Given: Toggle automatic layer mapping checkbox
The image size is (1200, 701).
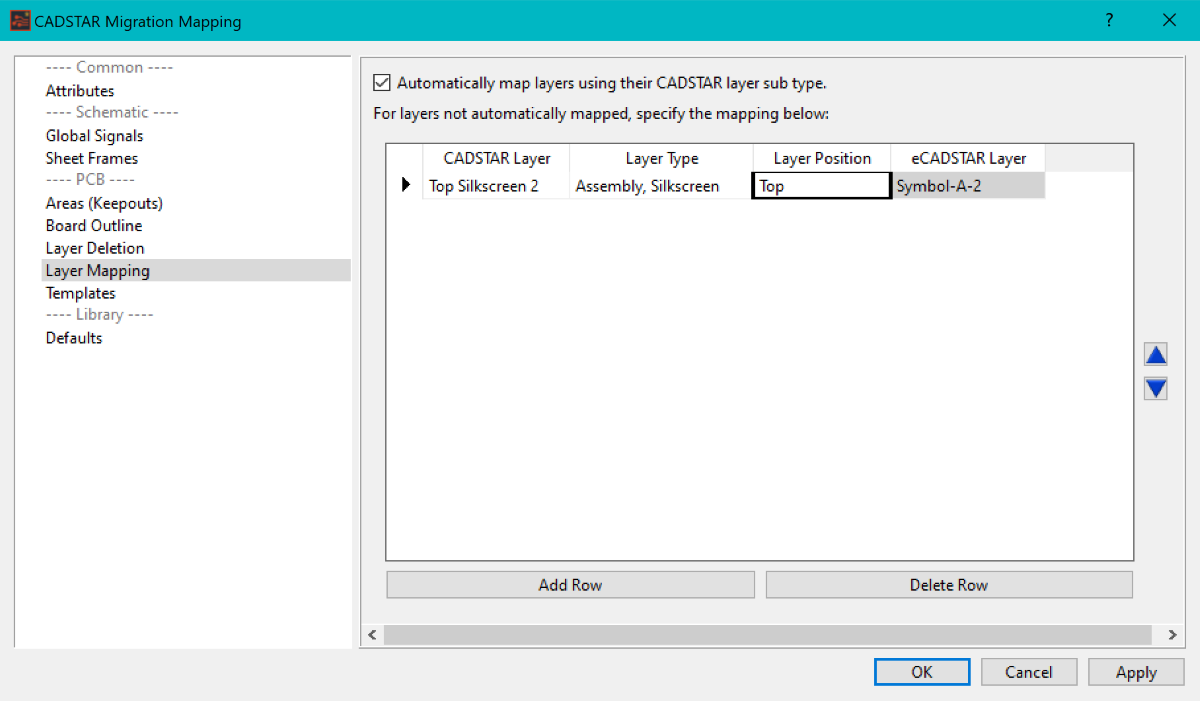Looking at the screenshot, I should coord(381,83).
